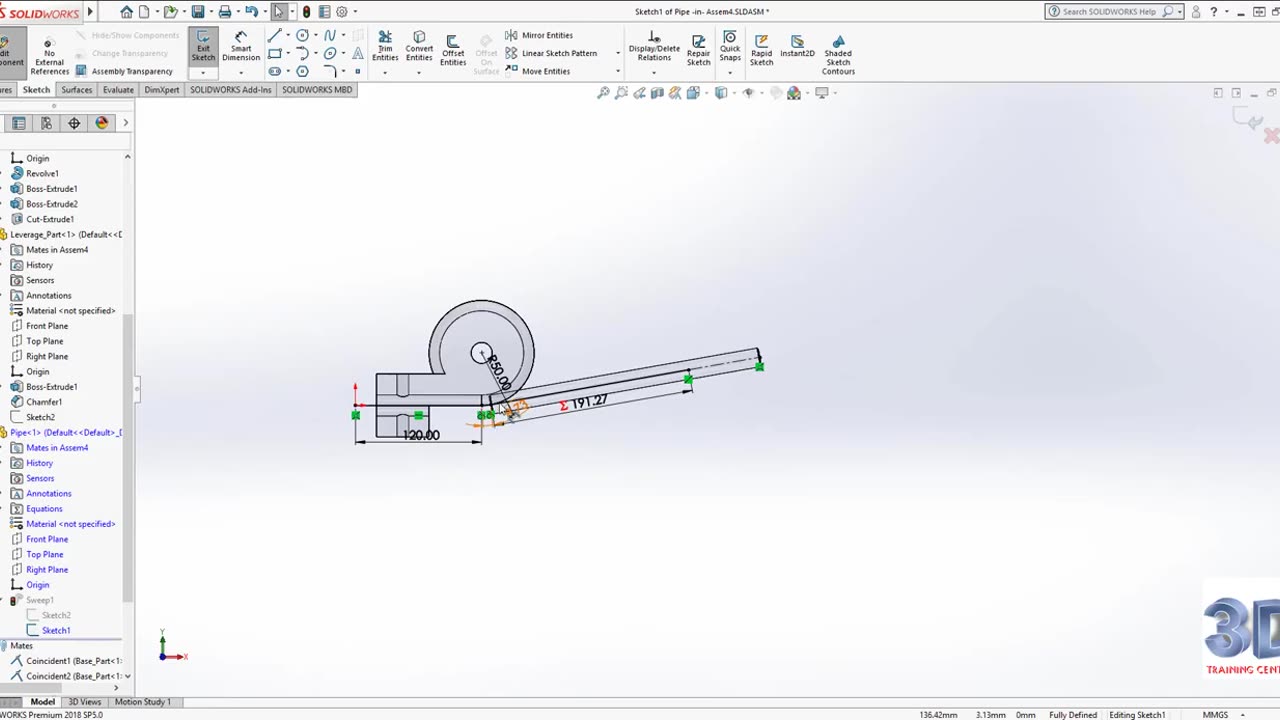The image size is (1280, 720).
Task: Expand the FeatureManager tabs chevron
Action: click(x=126, y=123)
